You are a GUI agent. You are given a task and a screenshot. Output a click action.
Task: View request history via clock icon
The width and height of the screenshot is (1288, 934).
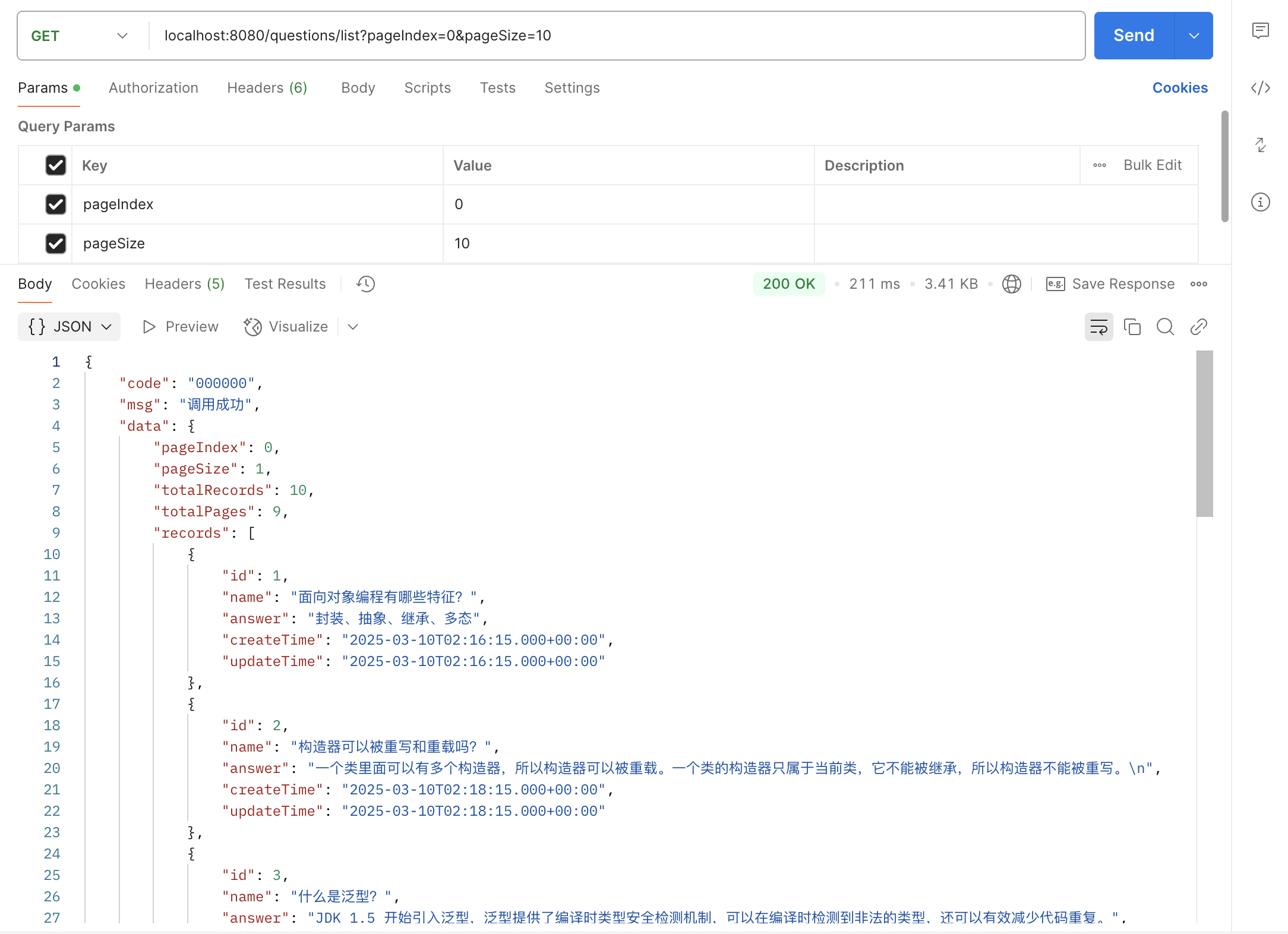(x=365, y=284)
